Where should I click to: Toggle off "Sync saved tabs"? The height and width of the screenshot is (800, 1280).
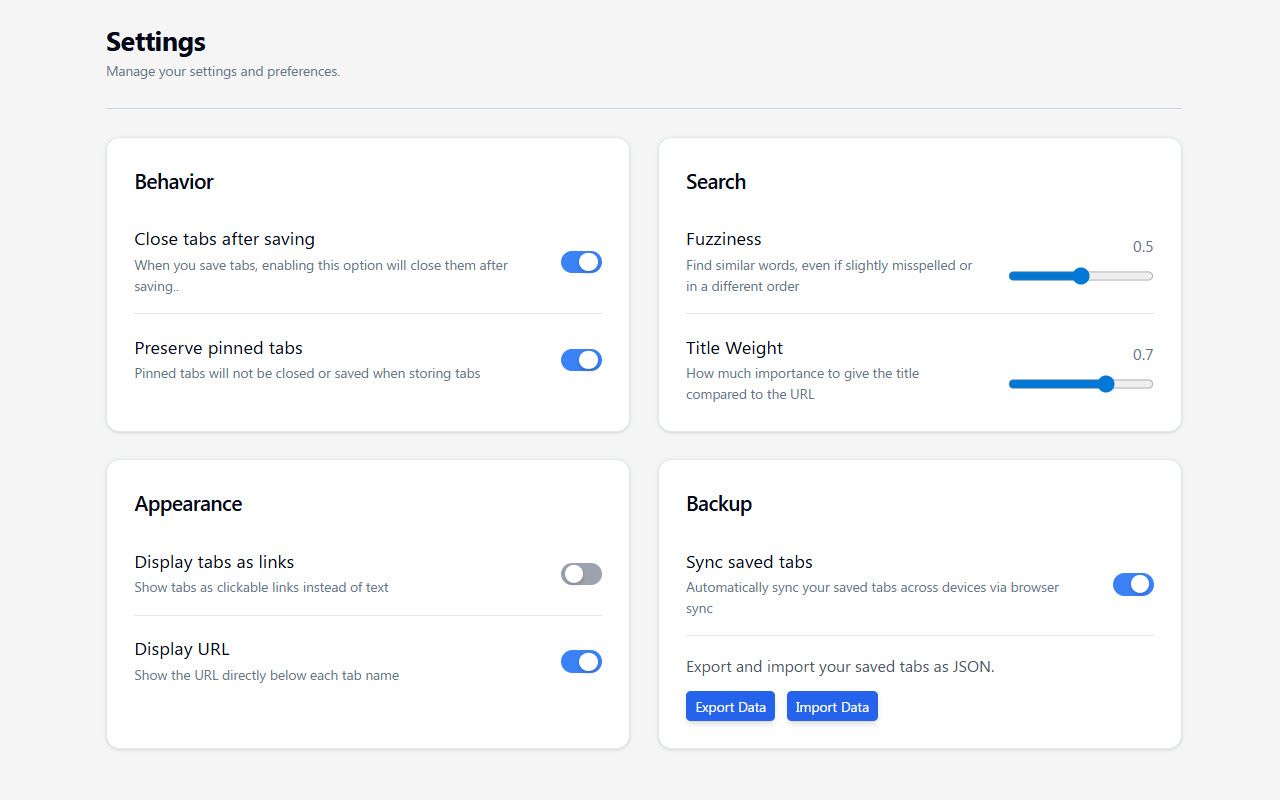point(1133,584)
